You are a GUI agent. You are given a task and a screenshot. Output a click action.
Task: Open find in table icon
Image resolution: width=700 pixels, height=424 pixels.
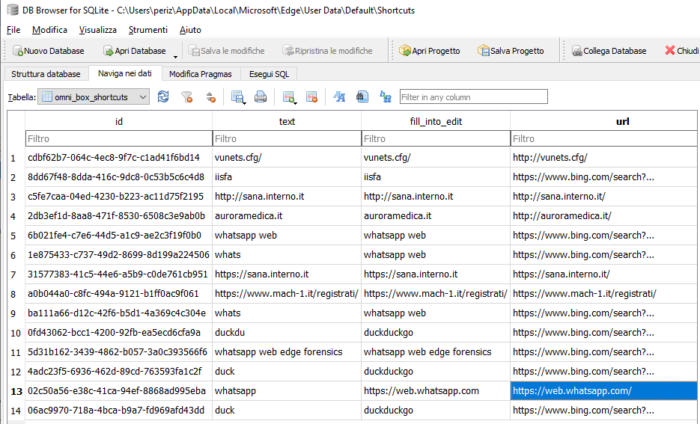pos(362,97)
